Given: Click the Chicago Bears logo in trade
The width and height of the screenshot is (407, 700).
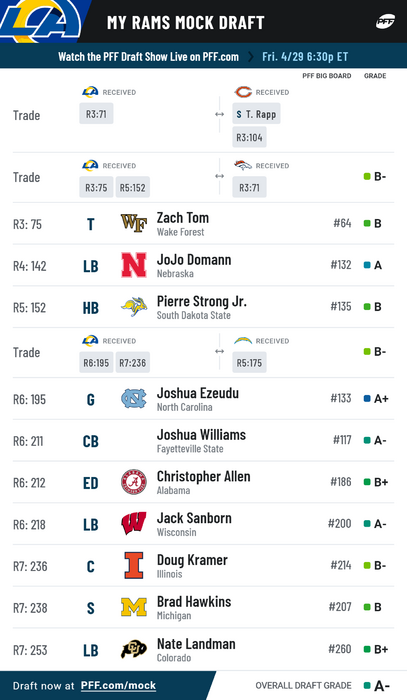Looking at the screenshot, I should point(243,92).
